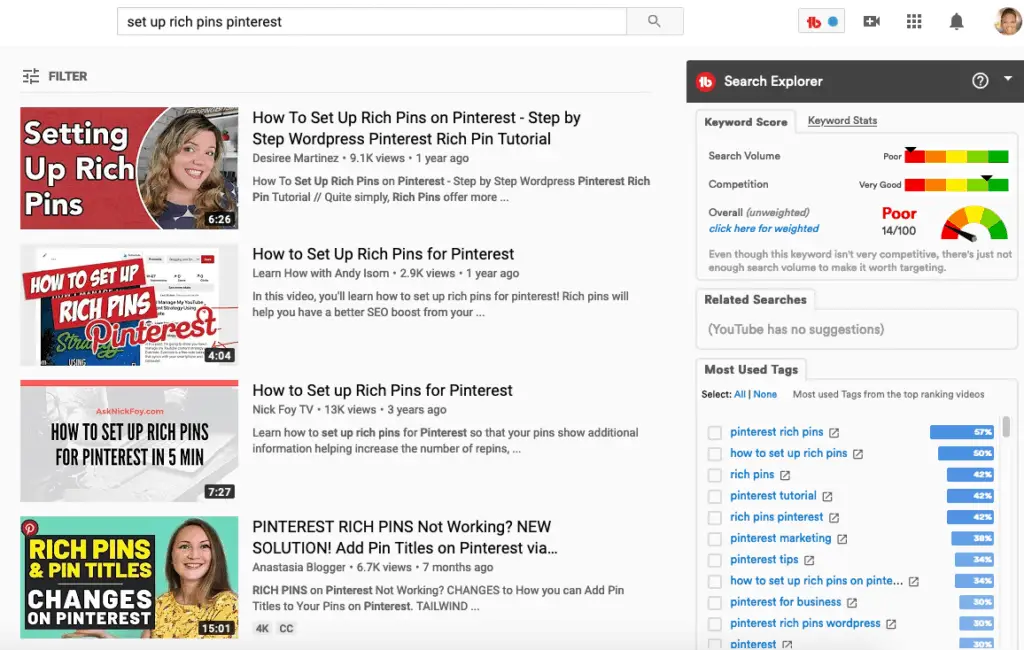Viewport: 1024px width, 650px height.
Task: Open external link icon beside pinterest tutorial
Action: pos(827,496)
